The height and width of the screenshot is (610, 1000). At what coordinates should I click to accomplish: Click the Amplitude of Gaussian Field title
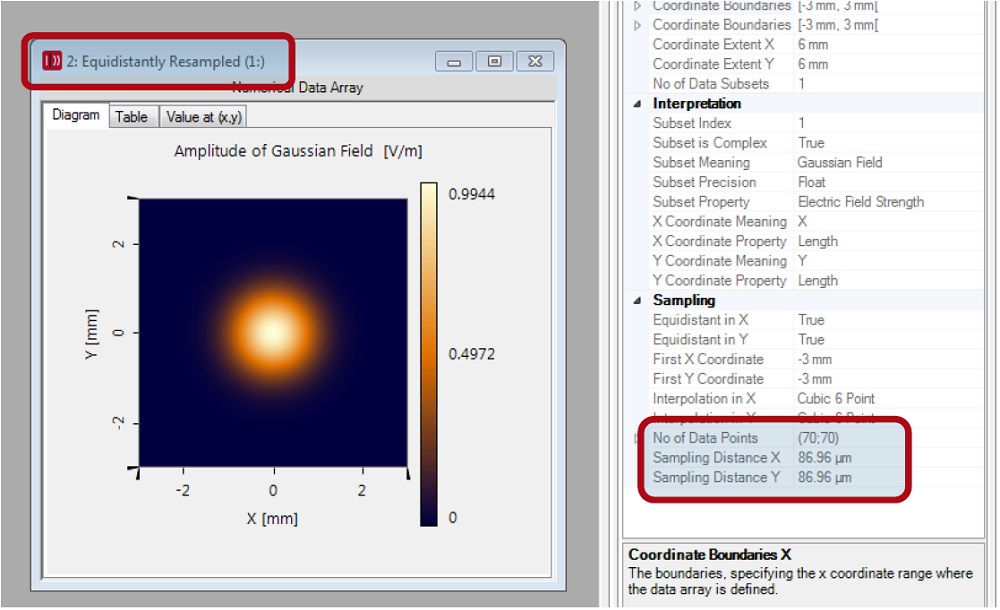point(298,151)
